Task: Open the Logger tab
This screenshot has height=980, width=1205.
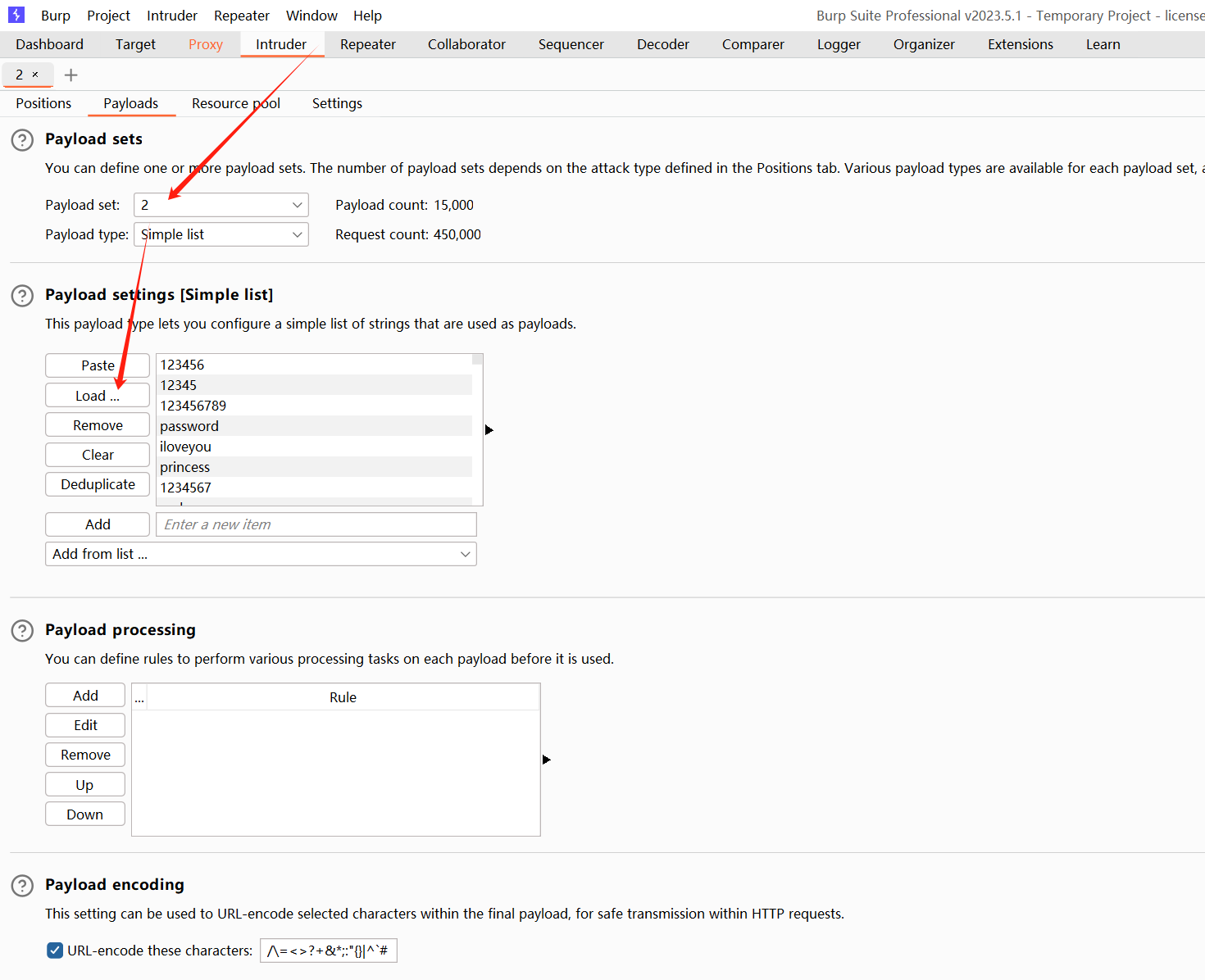Action: tap(839, 44)
